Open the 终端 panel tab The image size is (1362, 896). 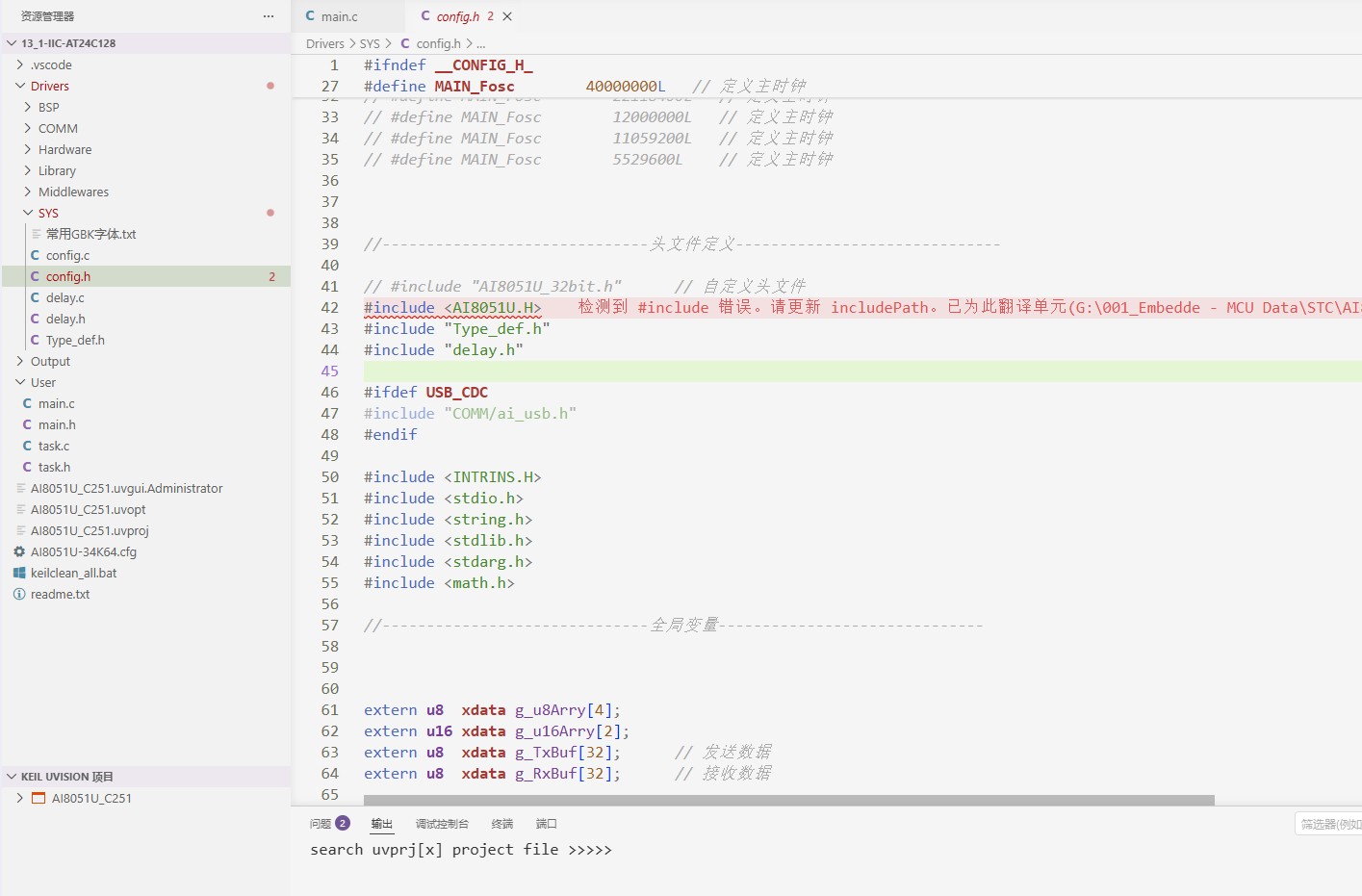(x=502, y=824)
